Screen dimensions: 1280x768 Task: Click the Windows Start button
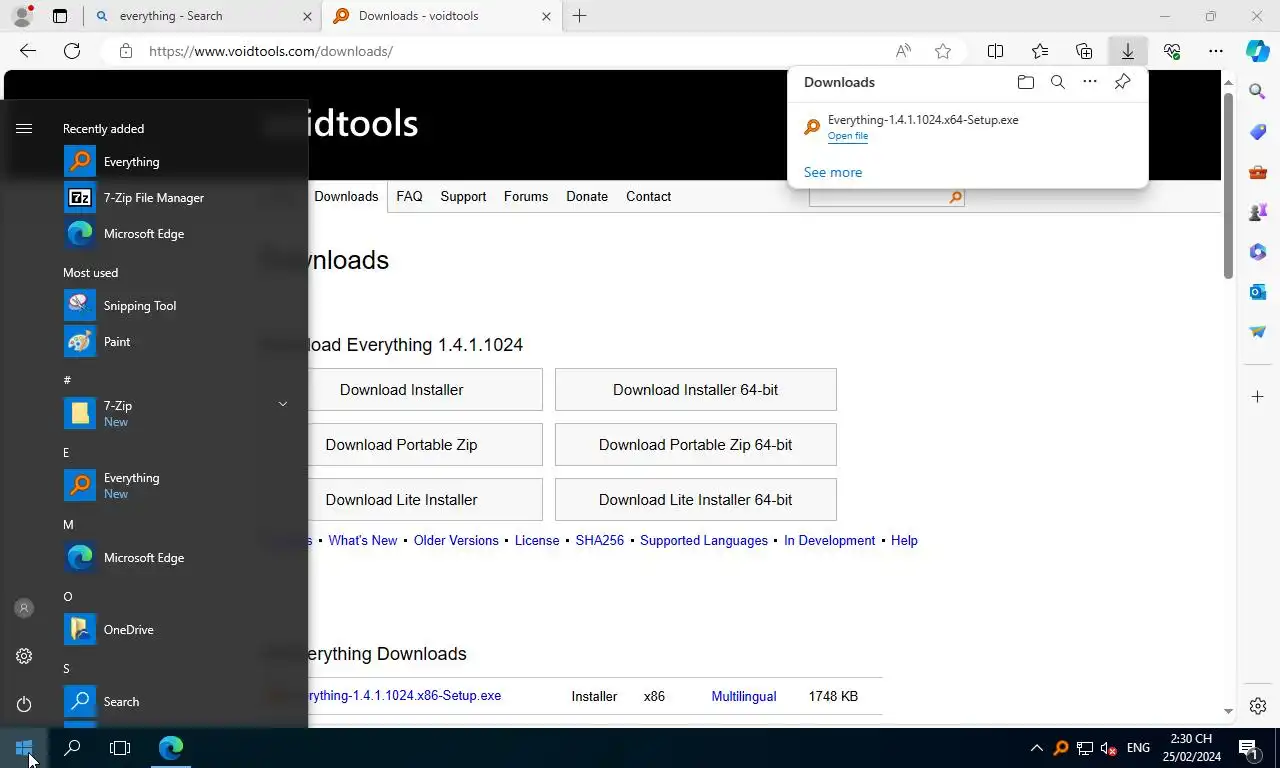[x=24, y=747]
